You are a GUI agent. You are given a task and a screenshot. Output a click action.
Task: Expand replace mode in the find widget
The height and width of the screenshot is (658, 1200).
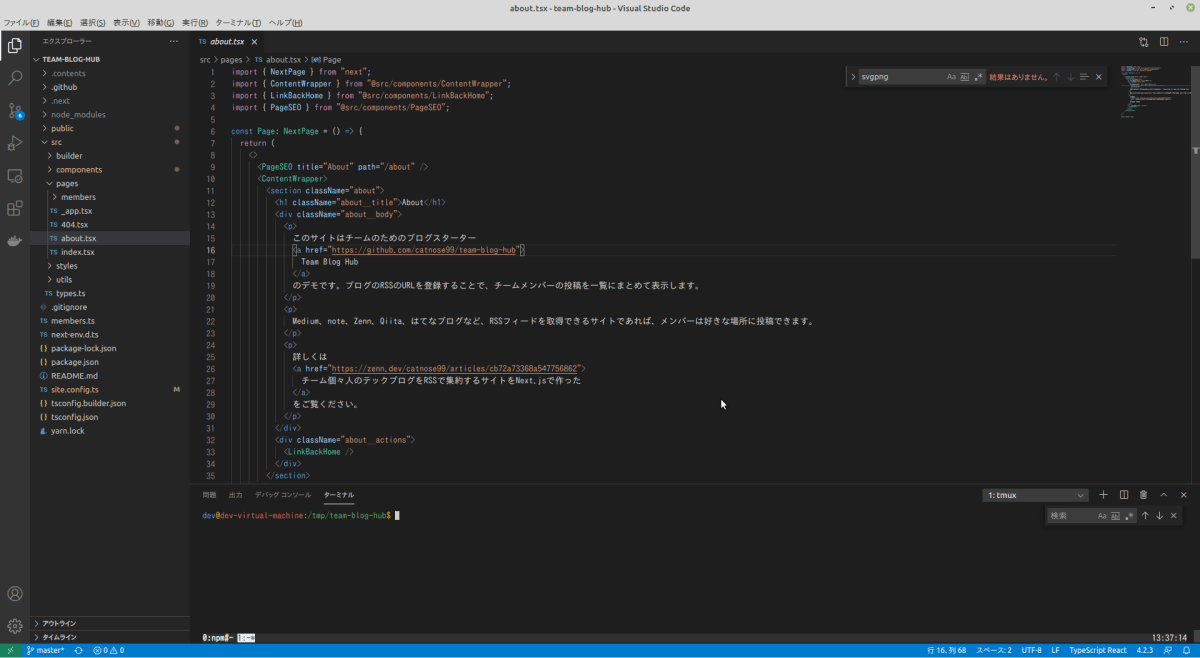click(x=852, y=77)
